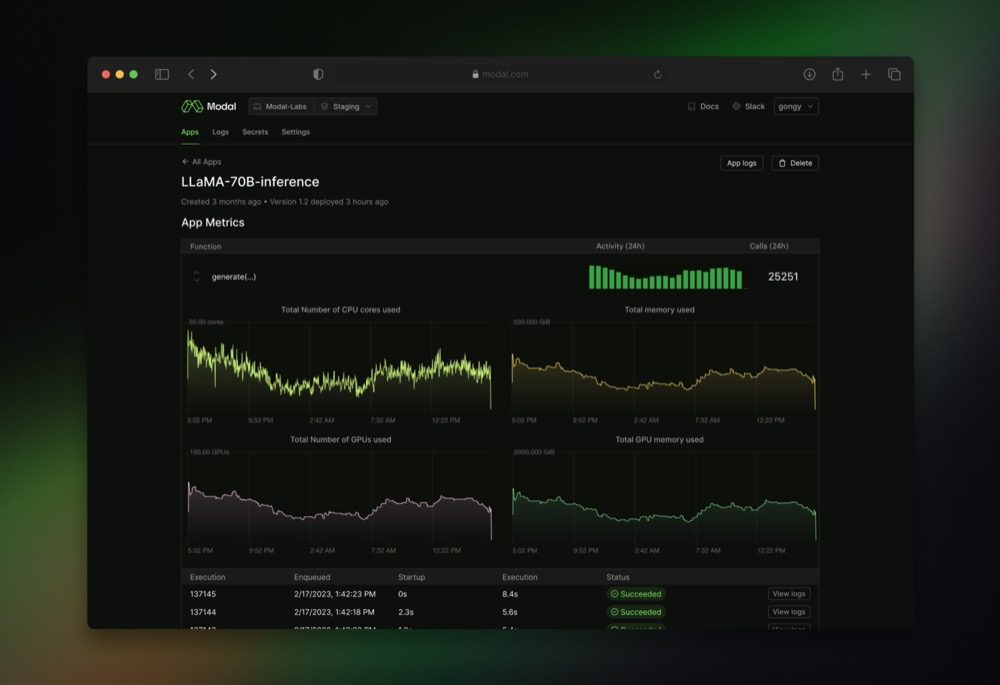Open a new tab with plus icon
Image resolution: width=1000 pixels, height=685 pixels.
coord(866,74)
